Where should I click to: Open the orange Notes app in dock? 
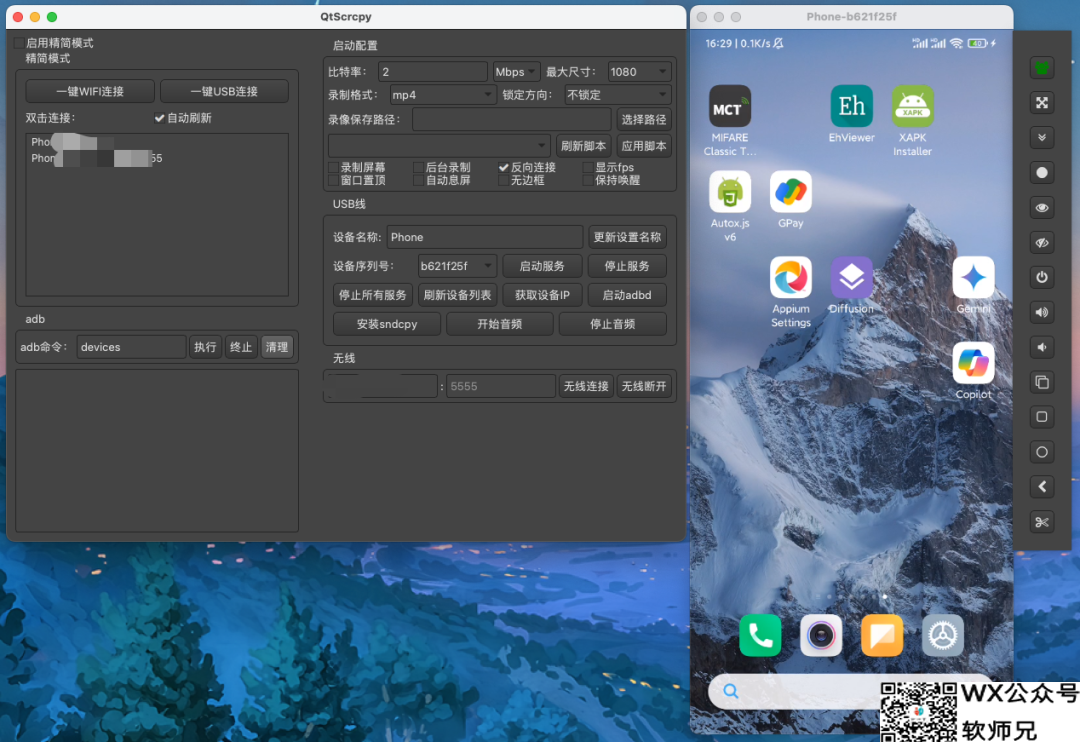click(x=882, y=635)
